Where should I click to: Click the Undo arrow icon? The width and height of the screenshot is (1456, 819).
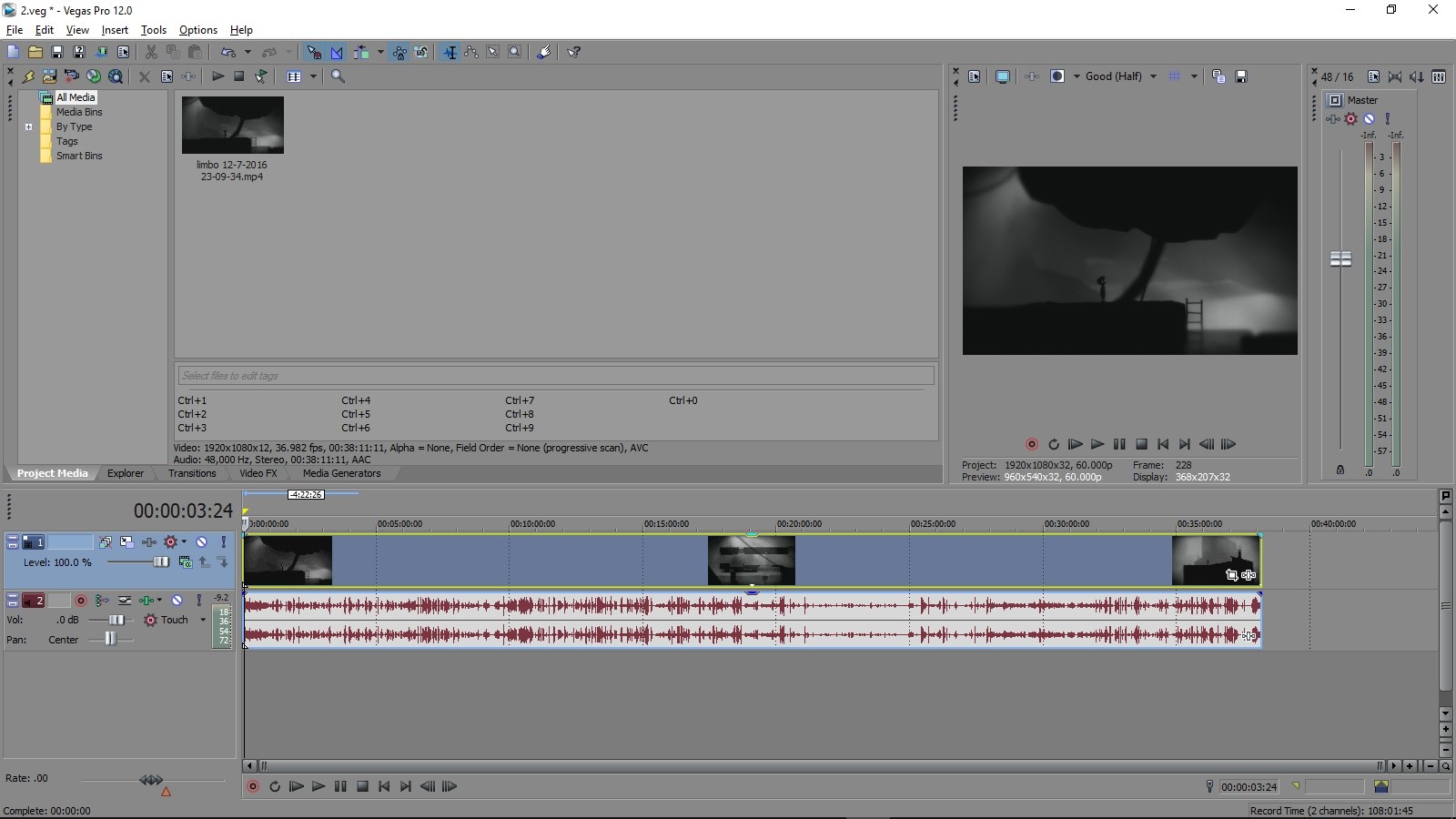228,52
